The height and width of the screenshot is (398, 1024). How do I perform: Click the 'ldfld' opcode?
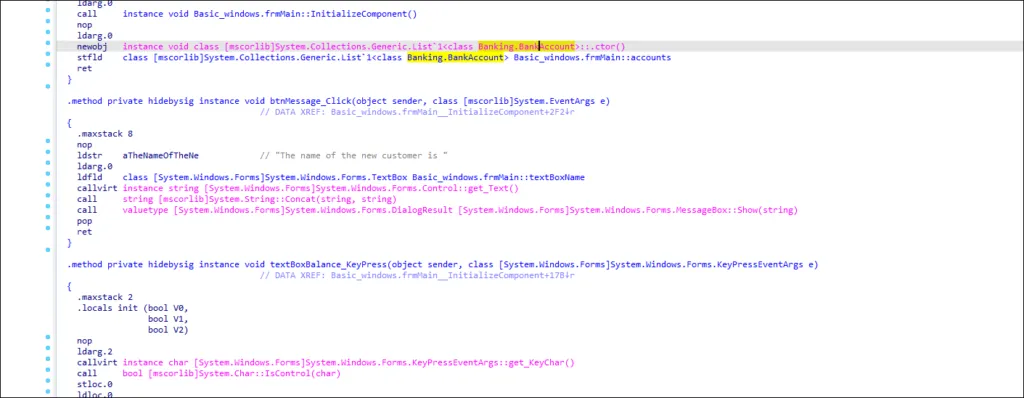(89, 177)
